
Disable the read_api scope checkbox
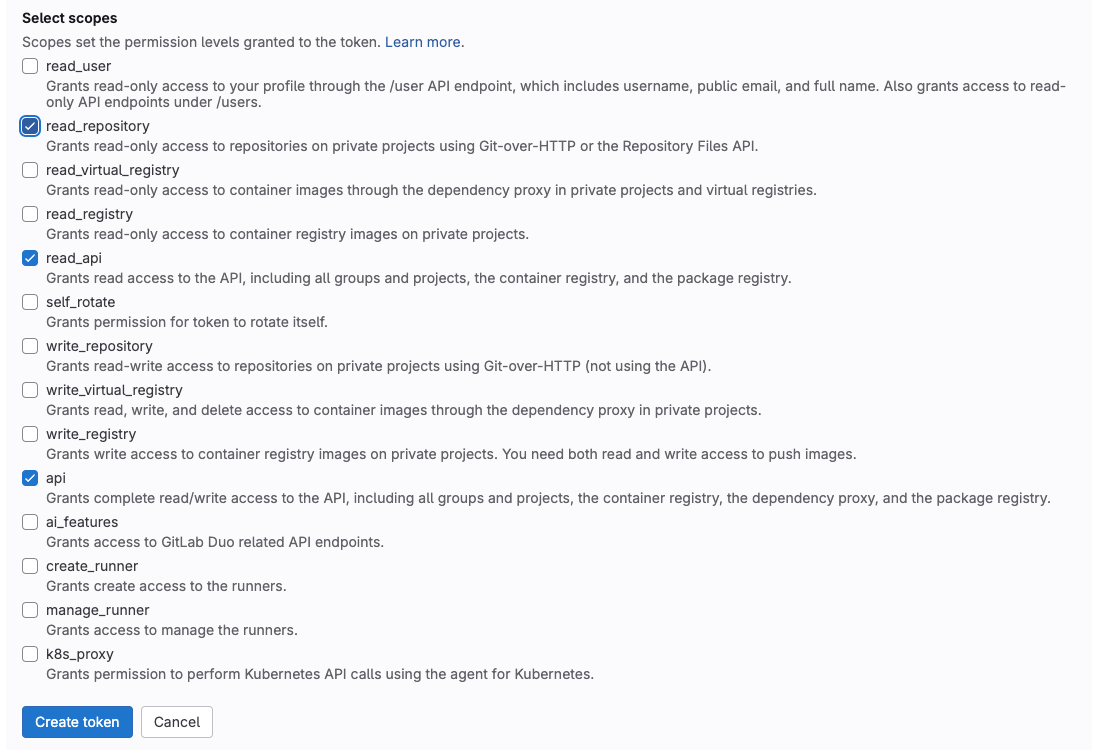pos(30,258)
